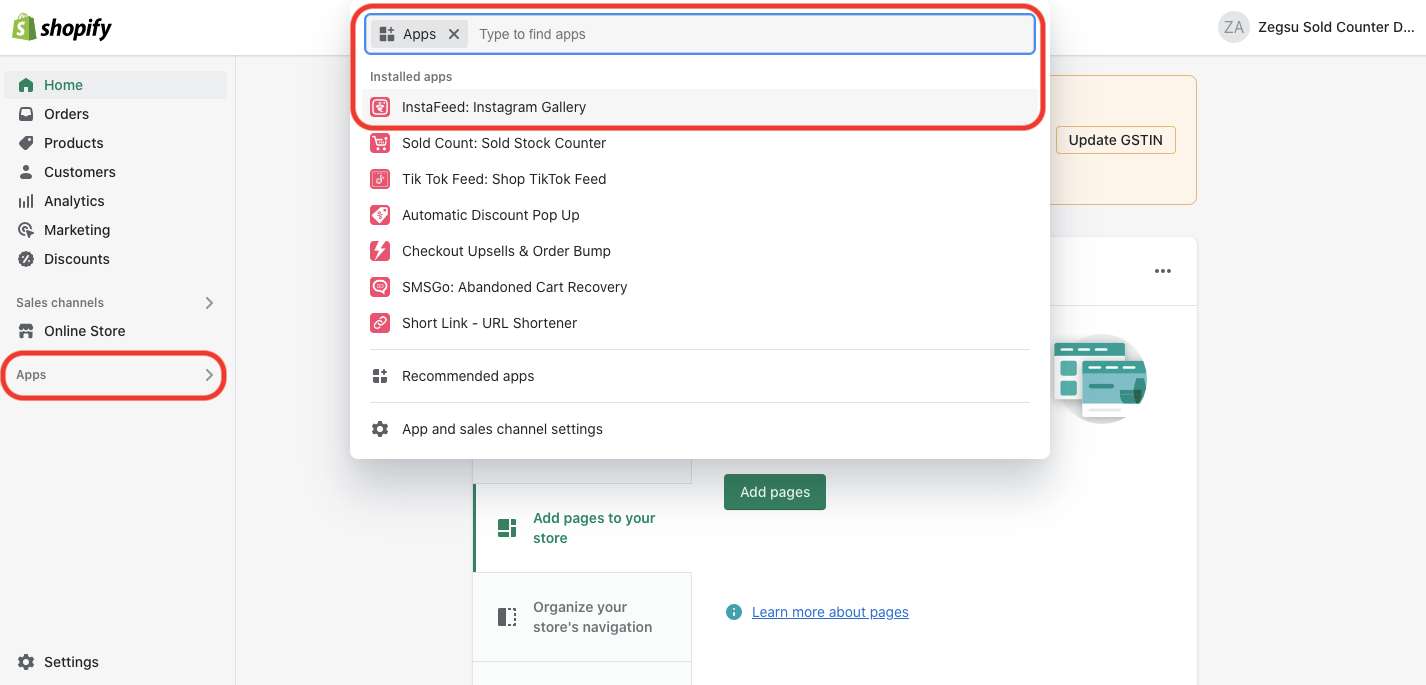Open Sold Count: Sold Stock Counter app

pyautogui.click(x=503, y=143)
